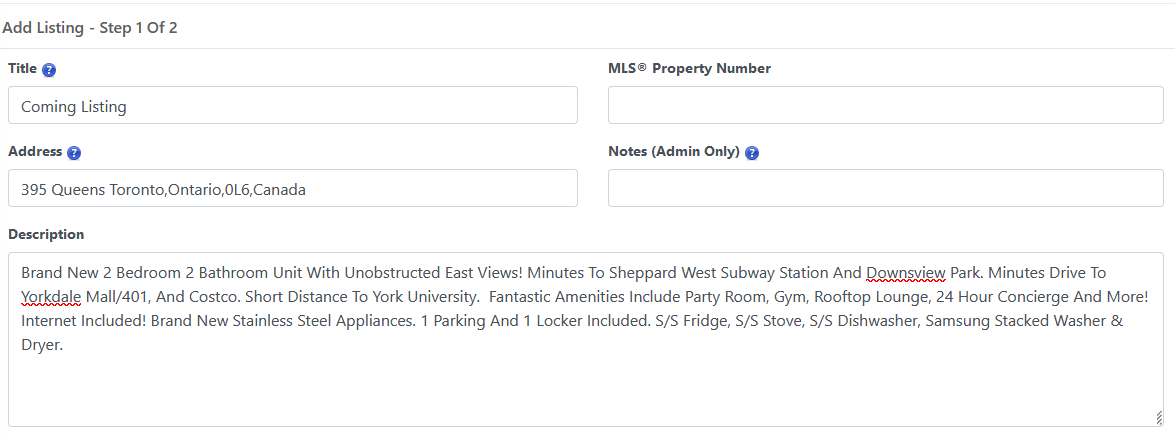Select the Address input with 395 Queens
1175x438 pixels.
pos(292,189)
